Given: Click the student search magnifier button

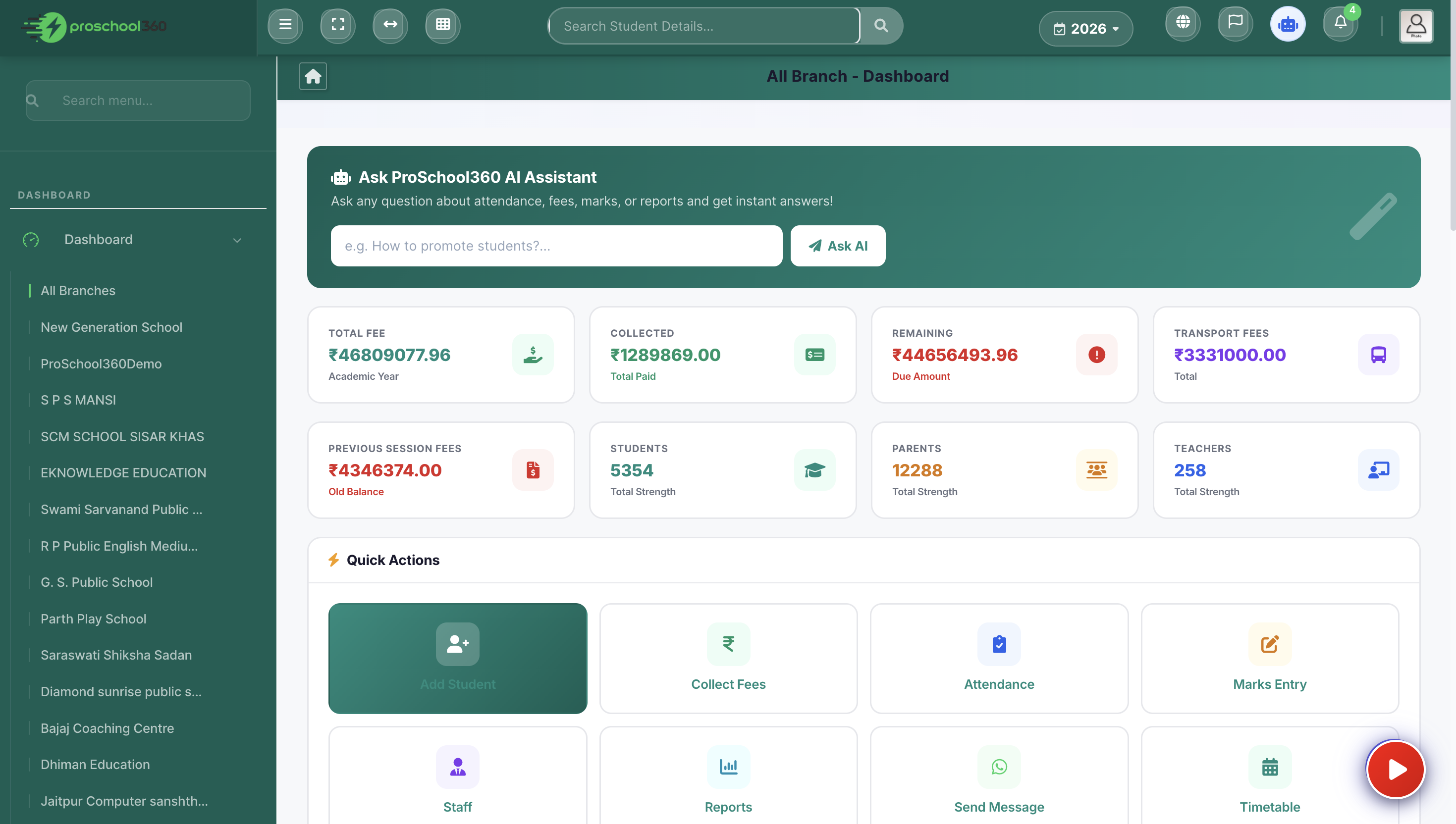Looking at the screenshot, I should point(881,25).
